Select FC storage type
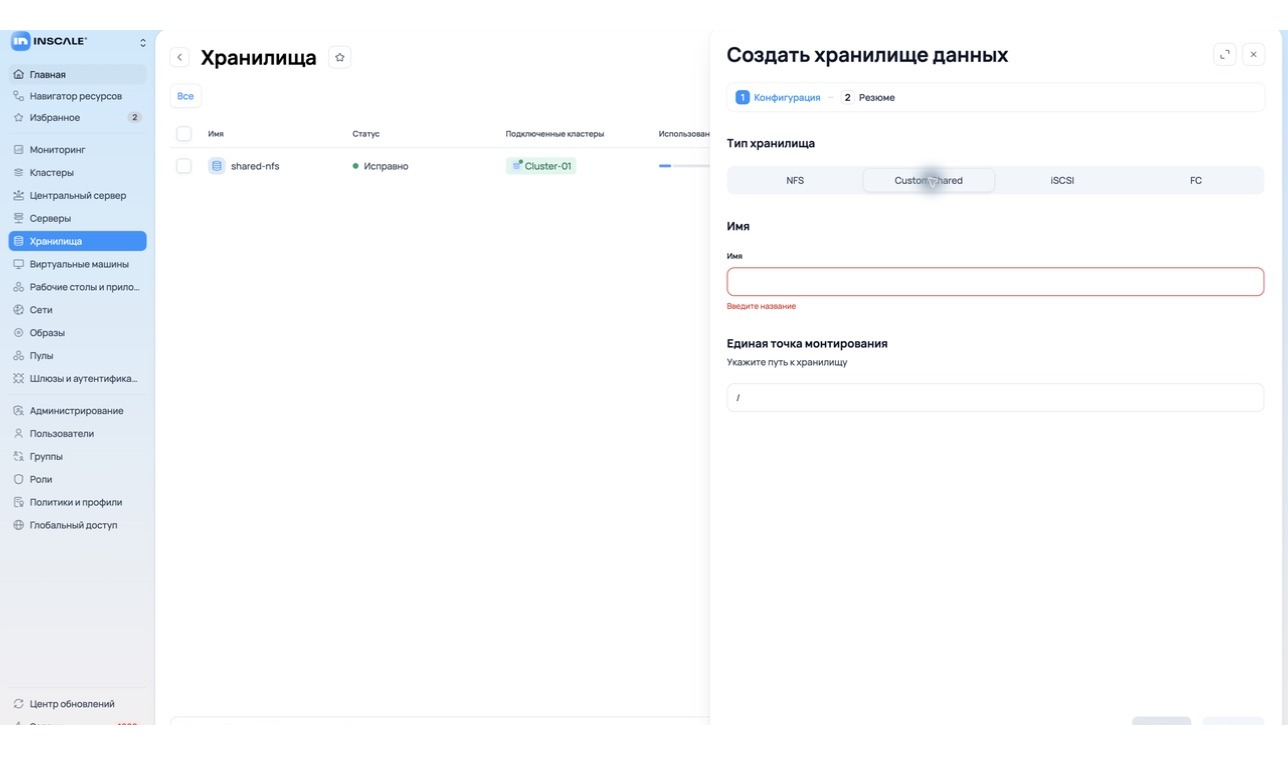Viewport: 1288px width, 768px height. click(1196, 181)
